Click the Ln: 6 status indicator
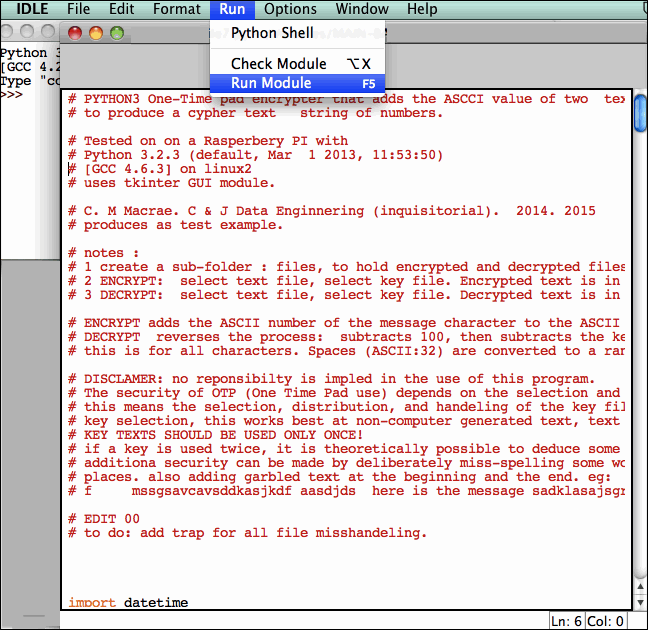The height and width of the screenshot is (630, 648). pos(566,621)
